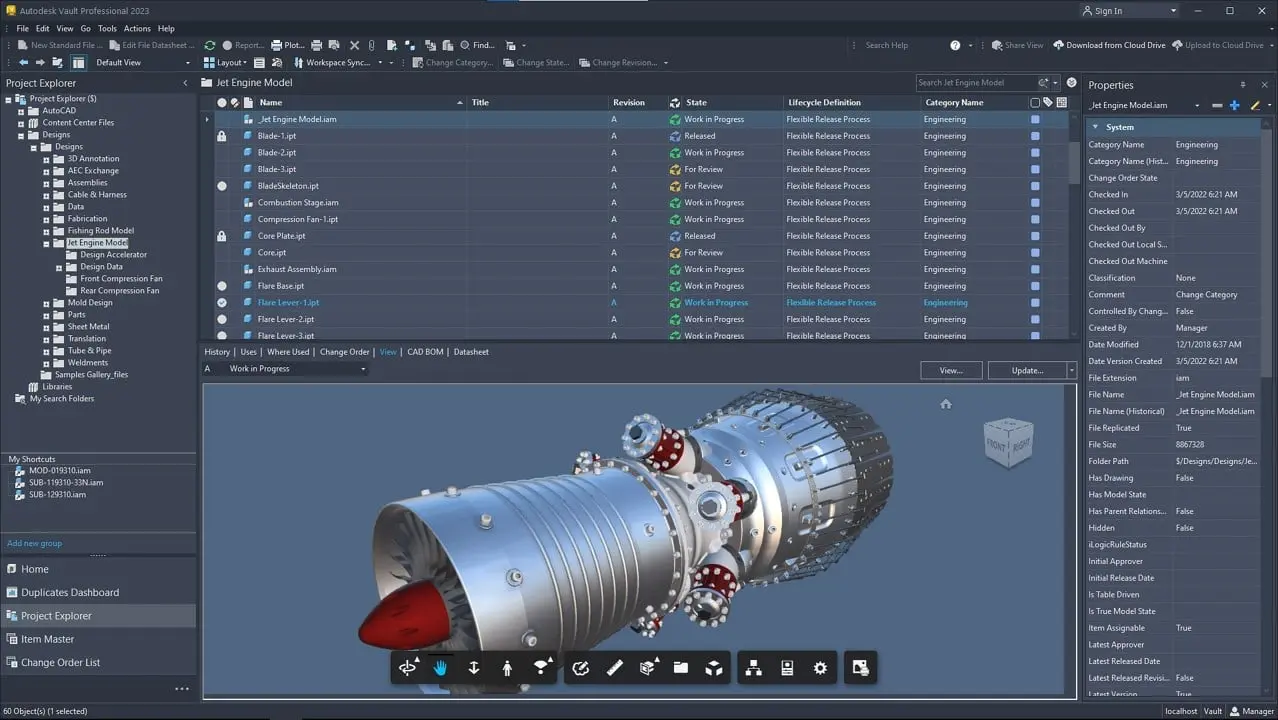This screenshot has height=720, width=1278.
Task: Enable the first-person walk tool
Action: point(507,667)
